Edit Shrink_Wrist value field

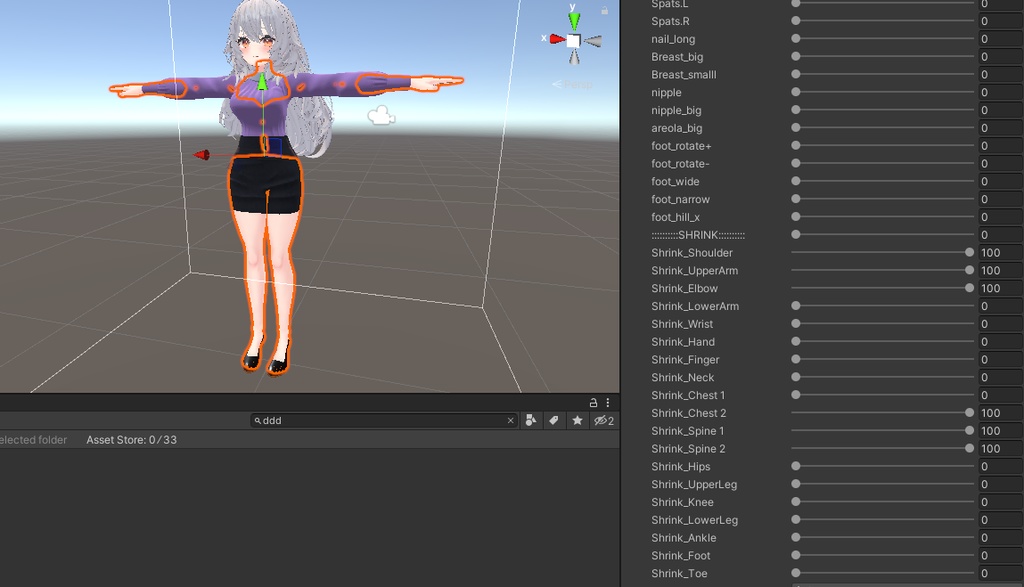click(x=1000, y=324)
